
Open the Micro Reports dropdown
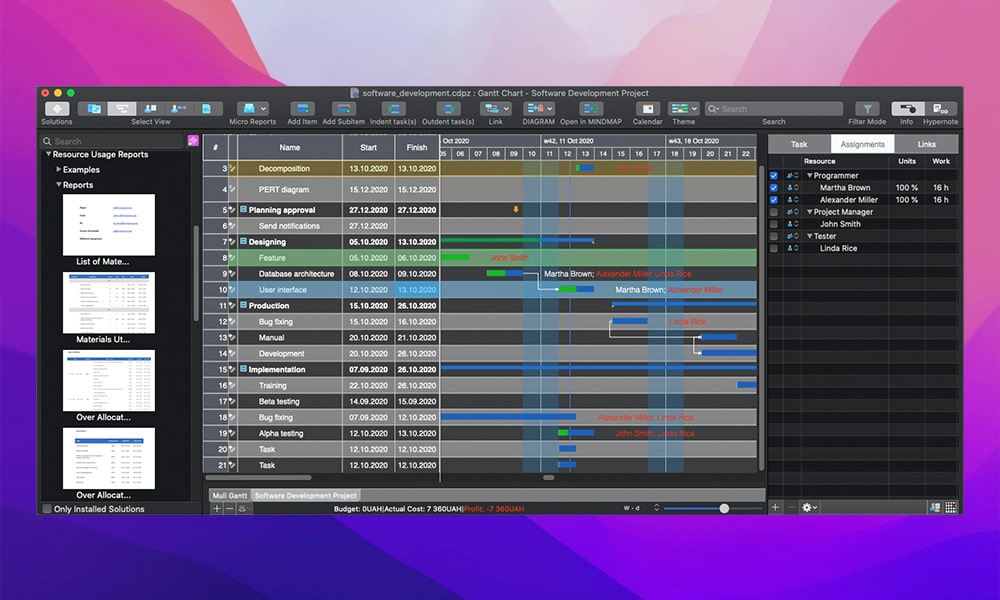pyautogui.click(x=252, y=109)
